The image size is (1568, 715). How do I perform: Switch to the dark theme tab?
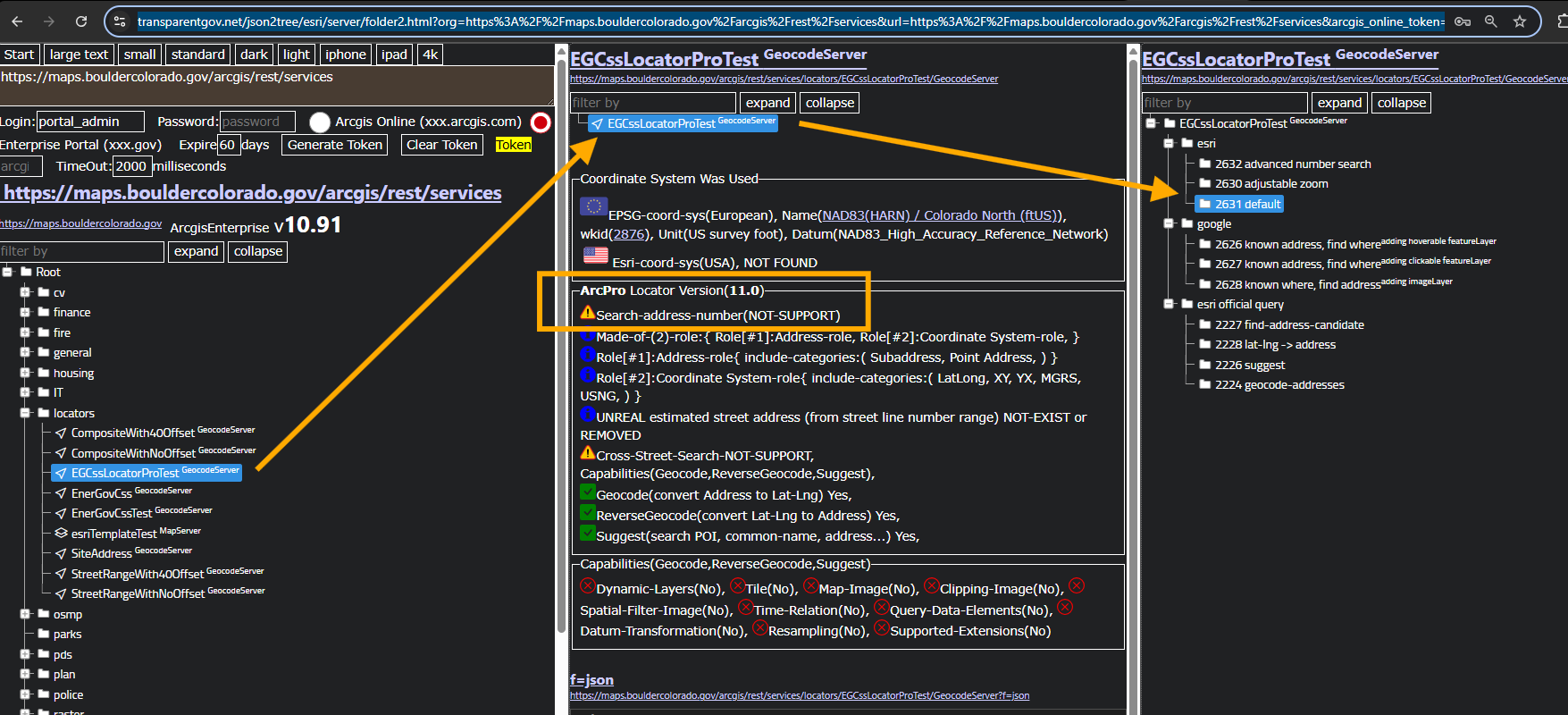[x=254, y=55]
